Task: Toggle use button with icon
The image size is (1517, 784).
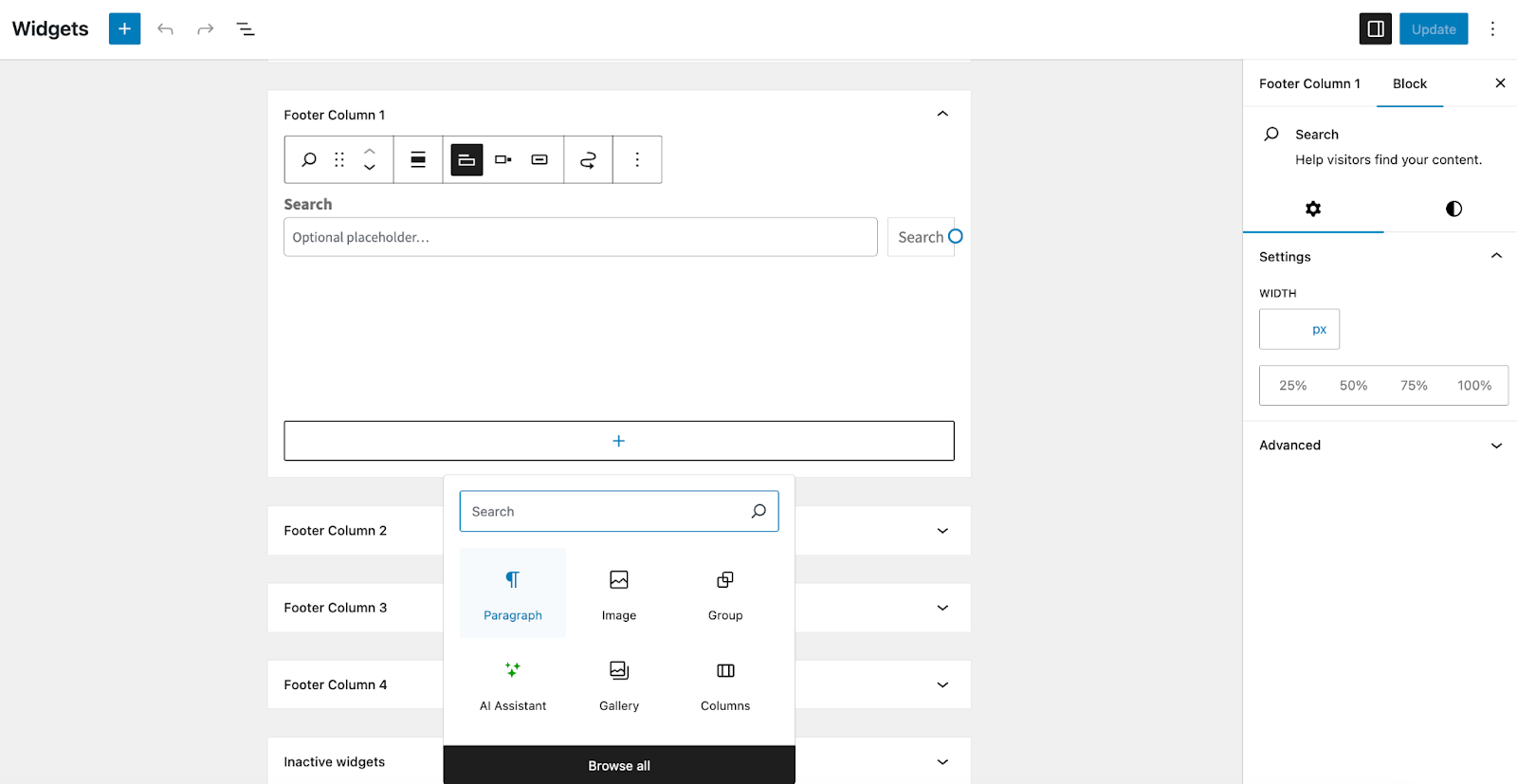Action: click(x=539, y=159)
